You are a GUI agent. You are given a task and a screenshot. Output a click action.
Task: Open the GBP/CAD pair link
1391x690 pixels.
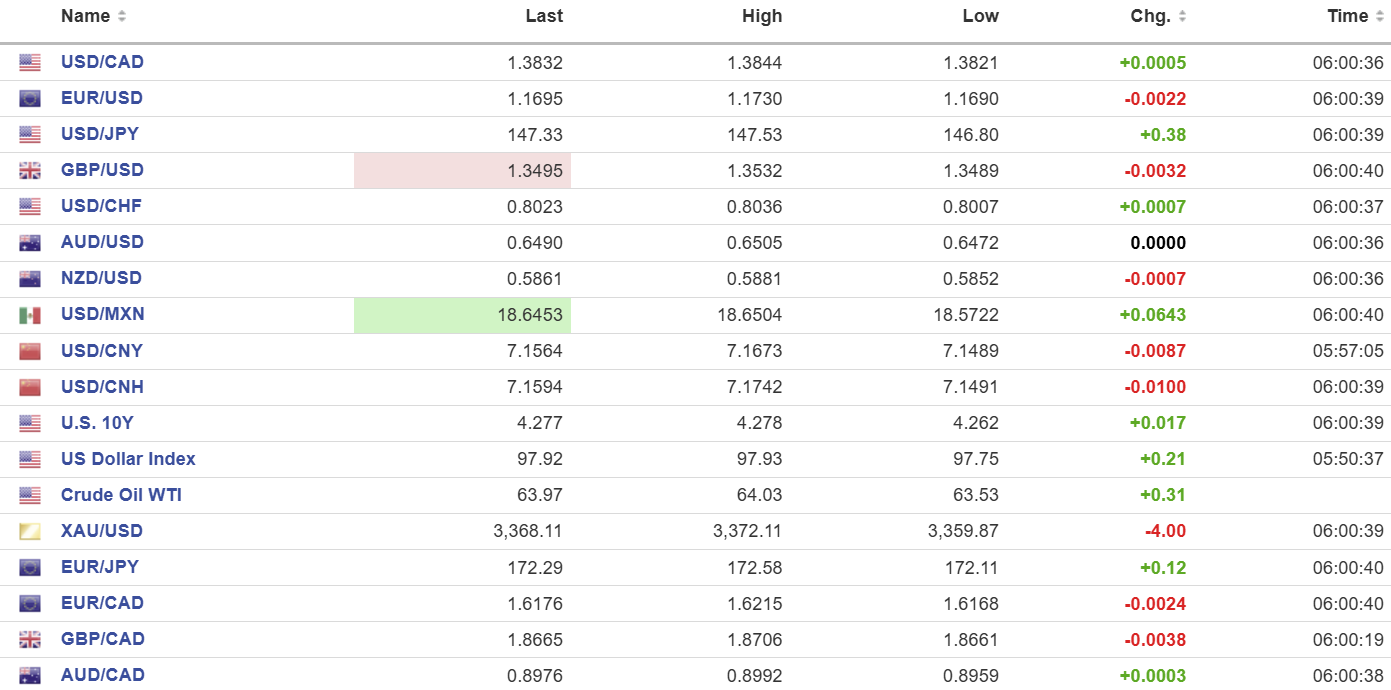tap(103, 639)
